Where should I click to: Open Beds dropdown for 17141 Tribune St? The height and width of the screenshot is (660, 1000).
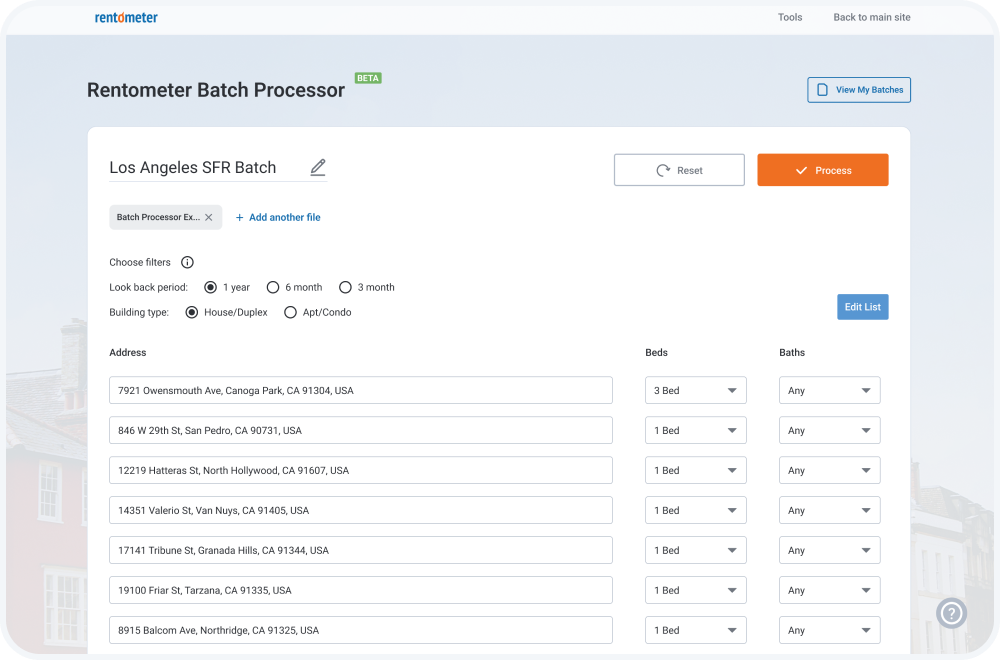[696, 550]
